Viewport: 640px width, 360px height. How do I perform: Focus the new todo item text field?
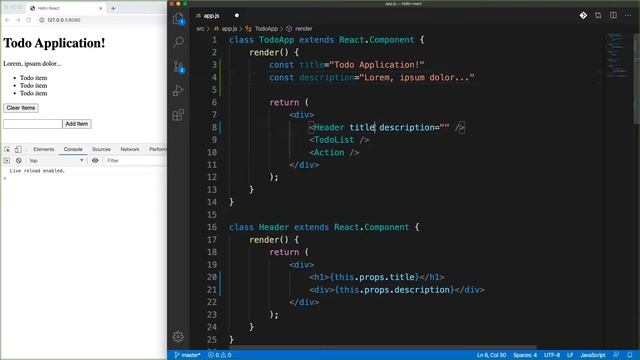click(x=33, y=124)
